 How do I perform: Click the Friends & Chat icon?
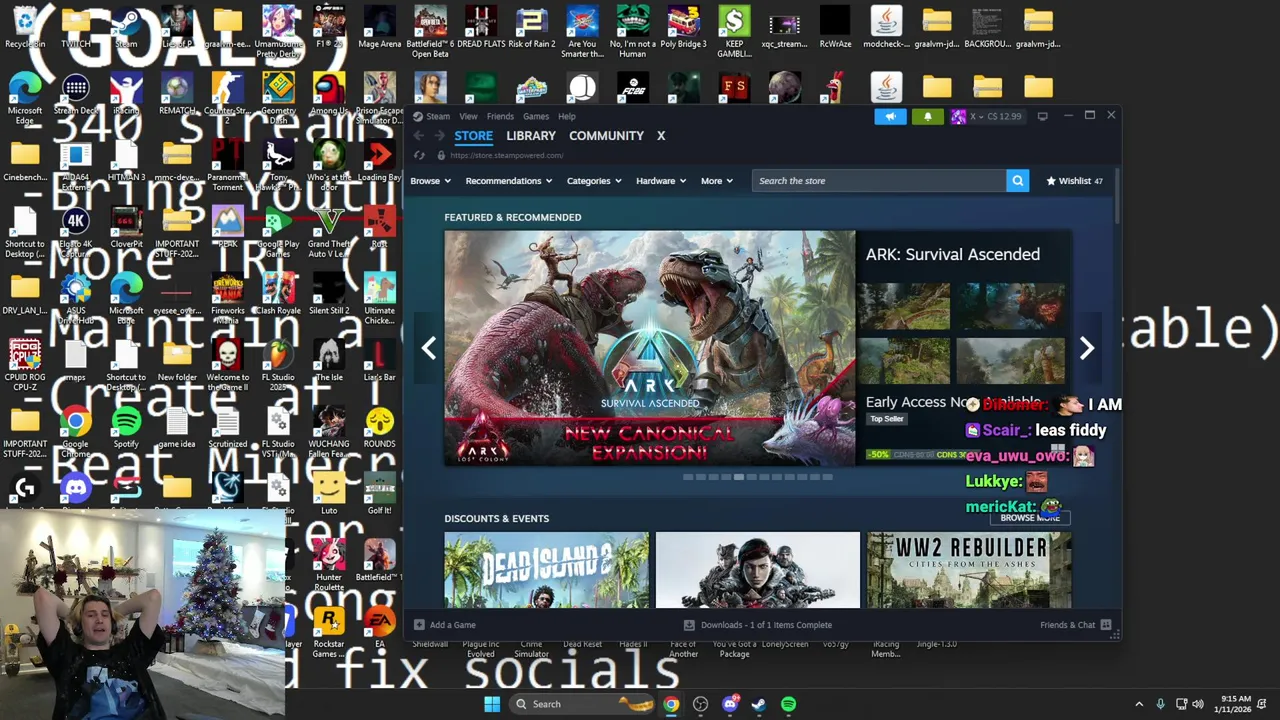(1106, 625)
